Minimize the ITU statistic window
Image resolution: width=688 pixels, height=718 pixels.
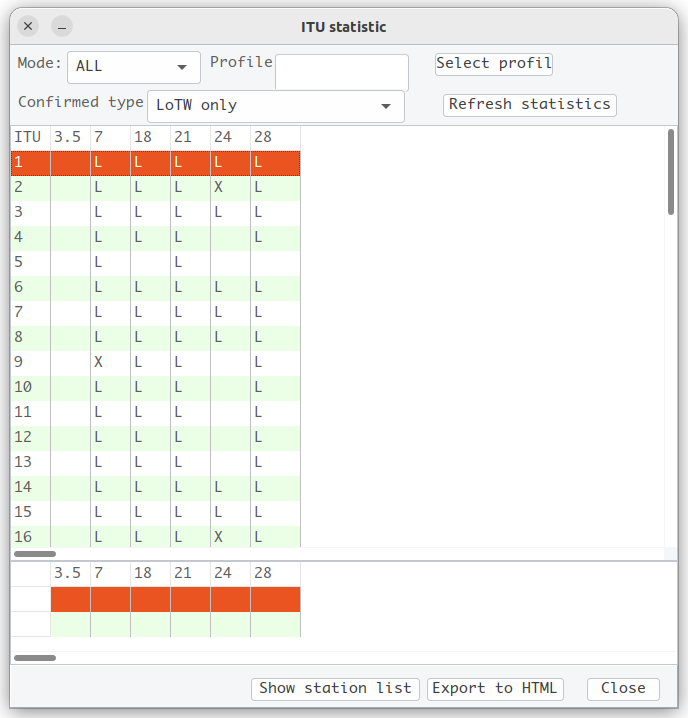point(62,27)
